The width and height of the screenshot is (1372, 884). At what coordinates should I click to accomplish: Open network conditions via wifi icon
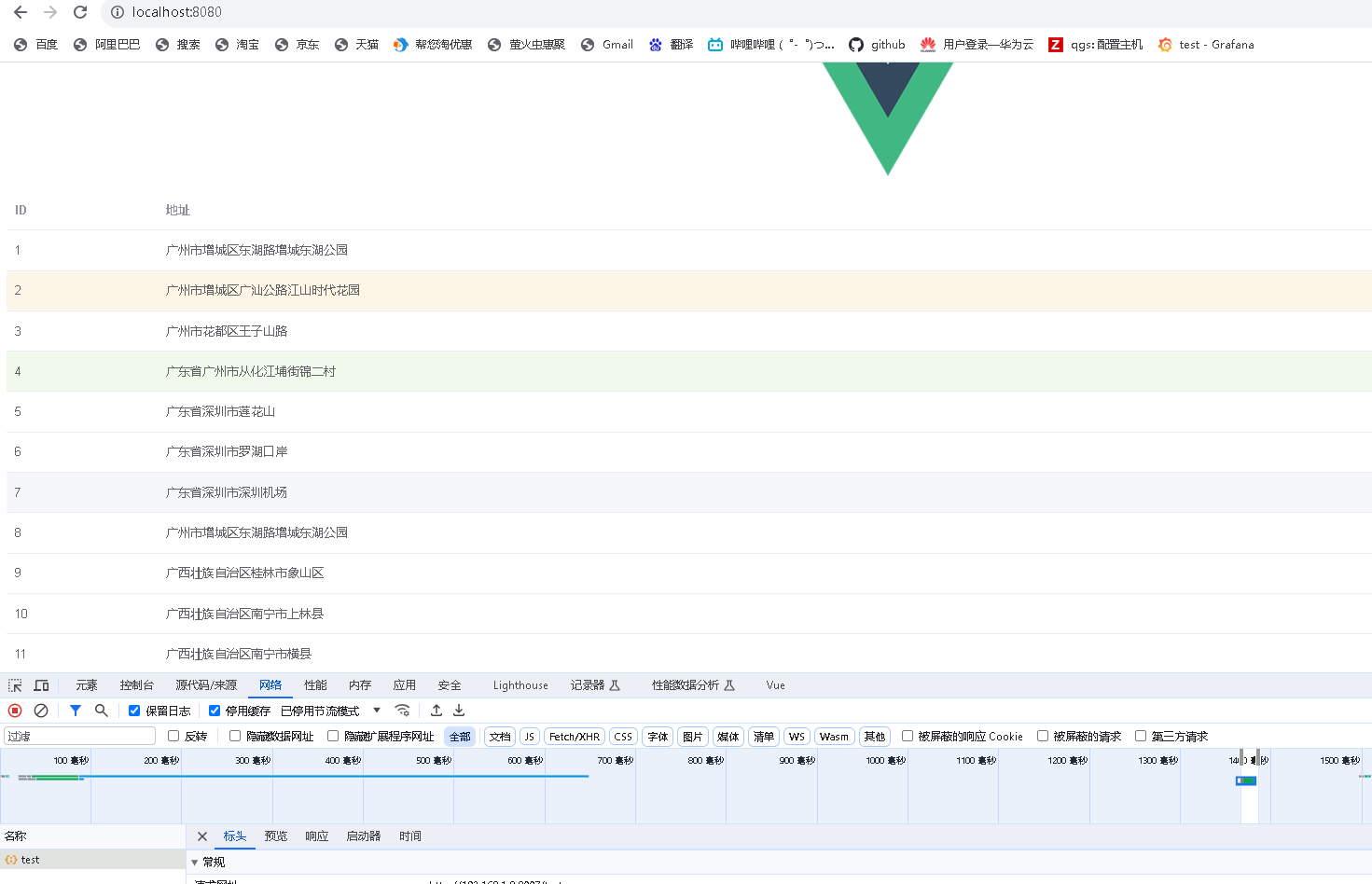[x=402, y=710]
